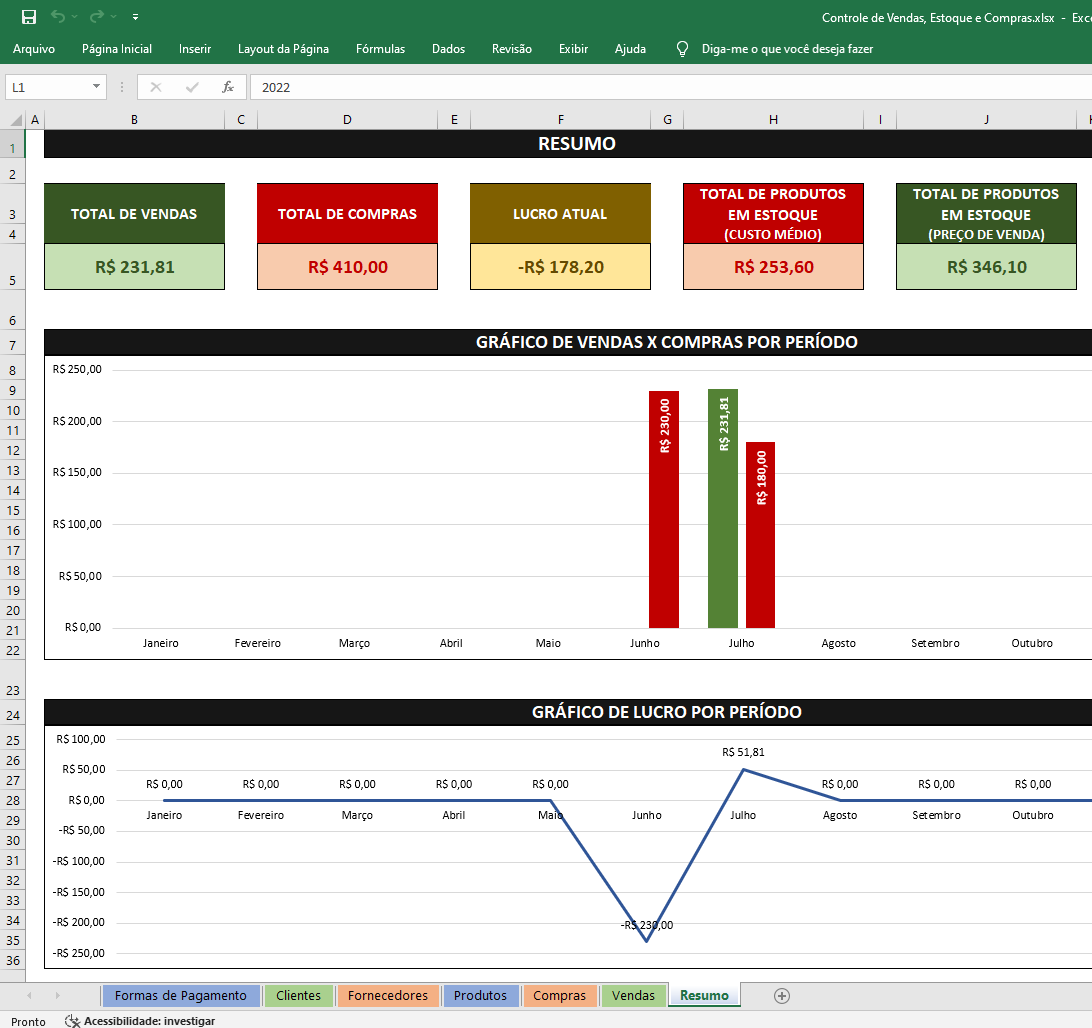Add a new sheet with the plus icon
The width and height of the screenshot is (1092, 1028).
click(782, 995)
